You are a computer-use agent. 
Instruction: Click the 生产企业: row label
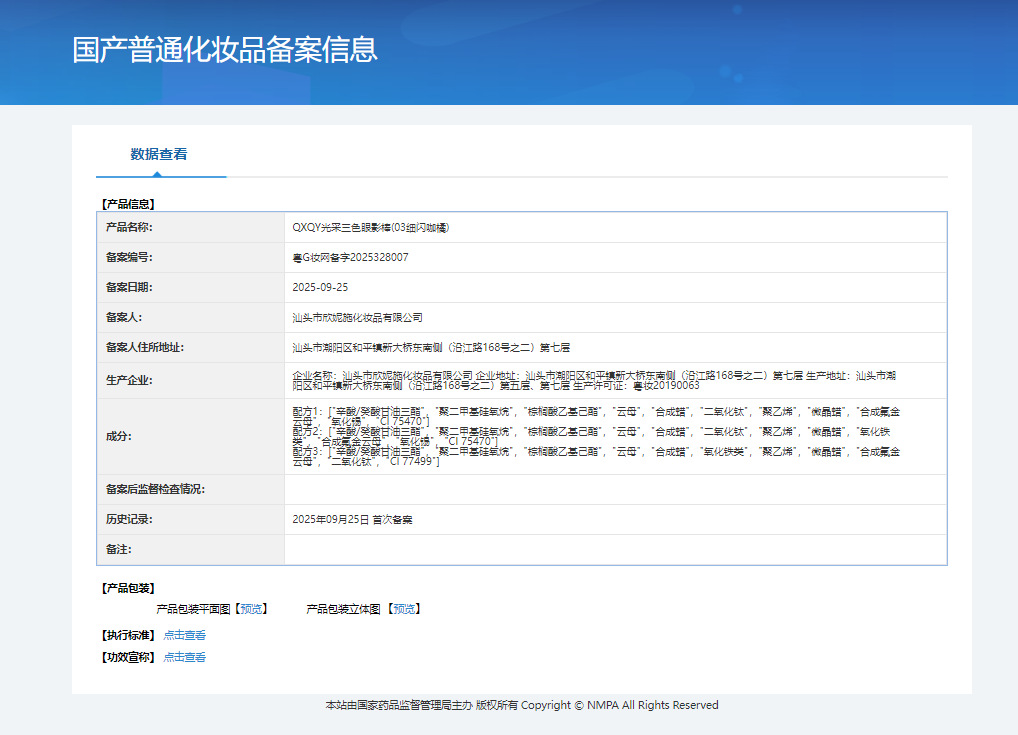click(x=129, y=380)
